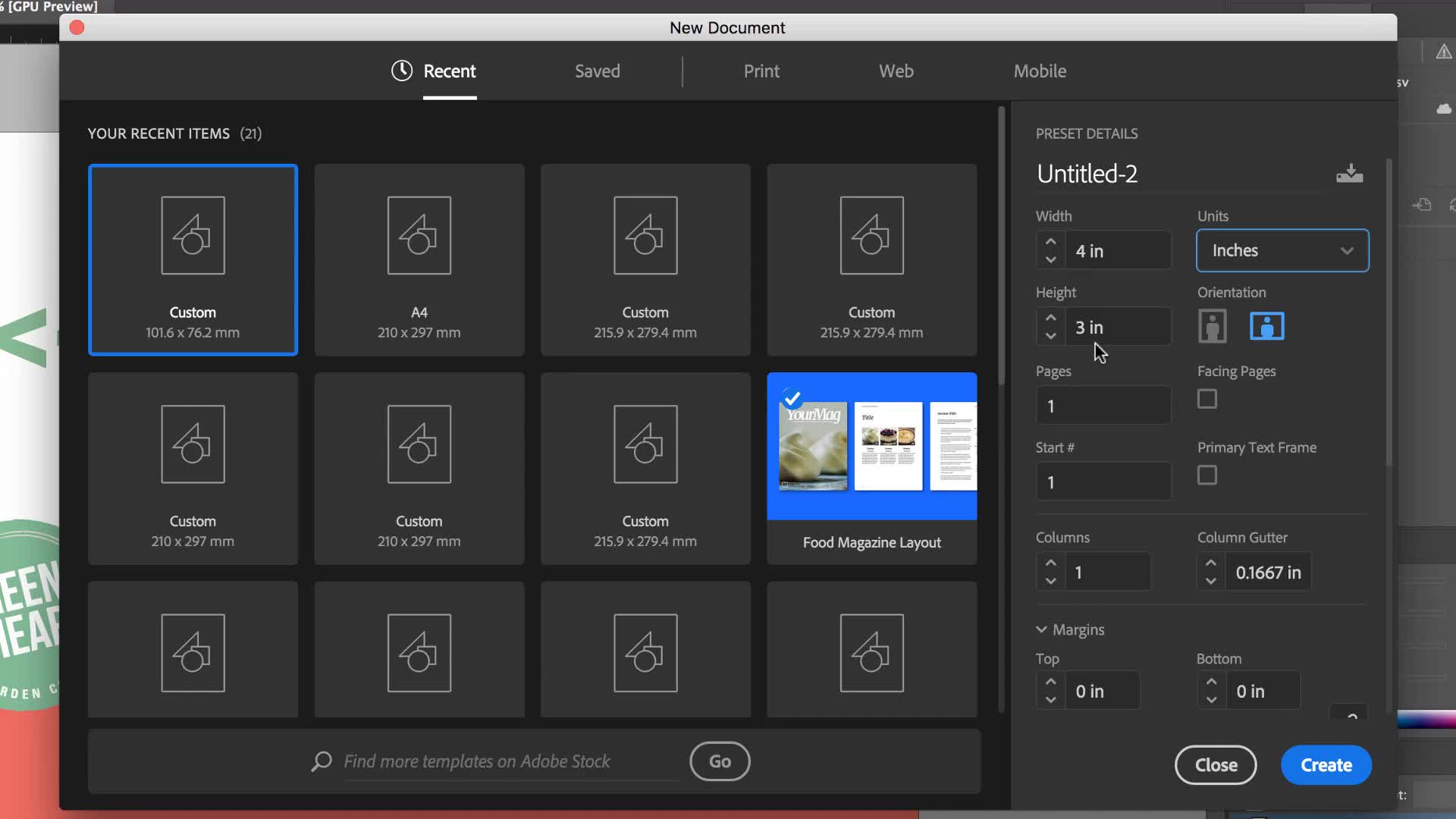Select landscape orientation icon
The image size is (1456, 819).
coord(1266,327)
